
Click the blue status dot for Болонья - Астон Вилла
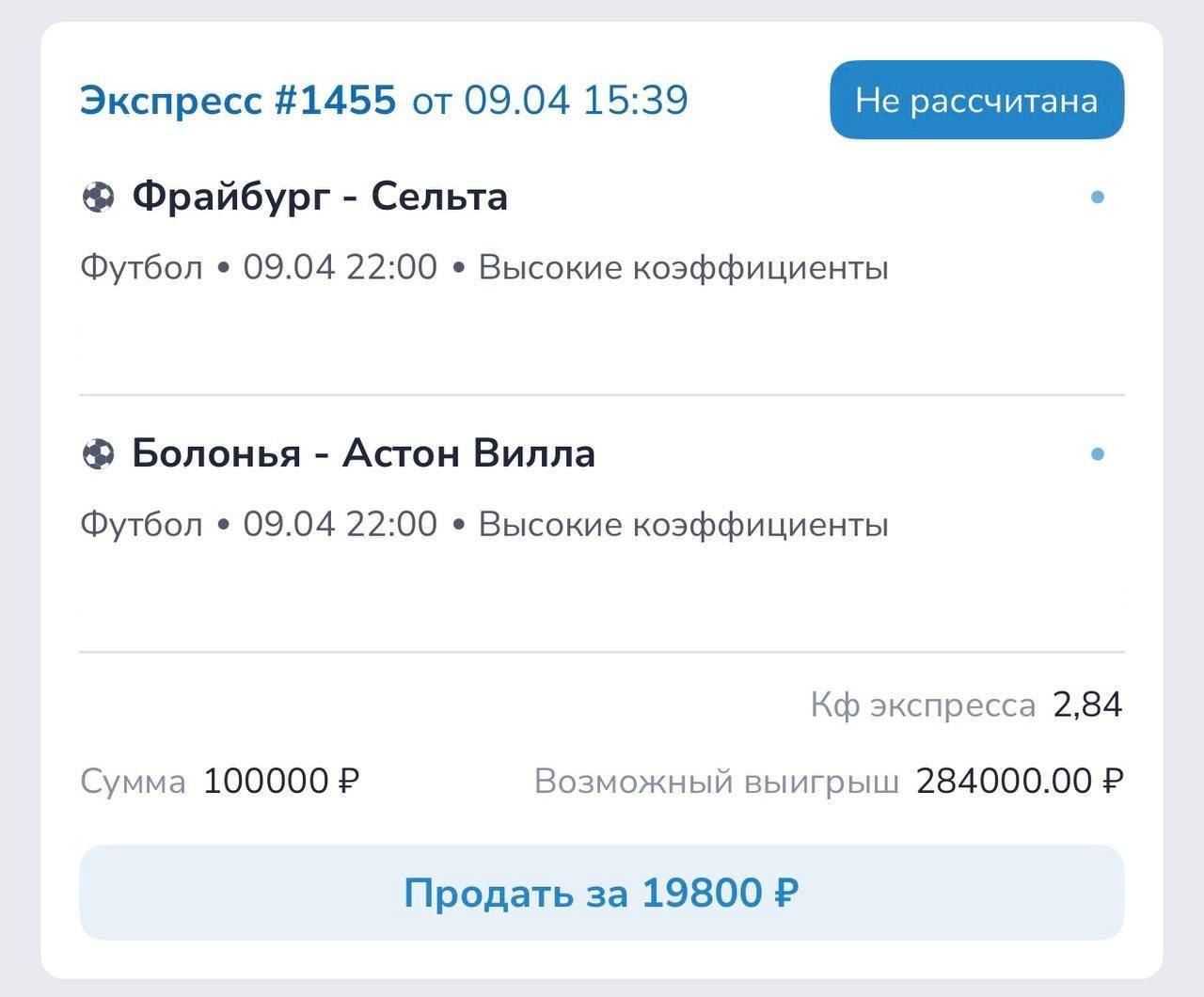click(x=1097, y=454)
